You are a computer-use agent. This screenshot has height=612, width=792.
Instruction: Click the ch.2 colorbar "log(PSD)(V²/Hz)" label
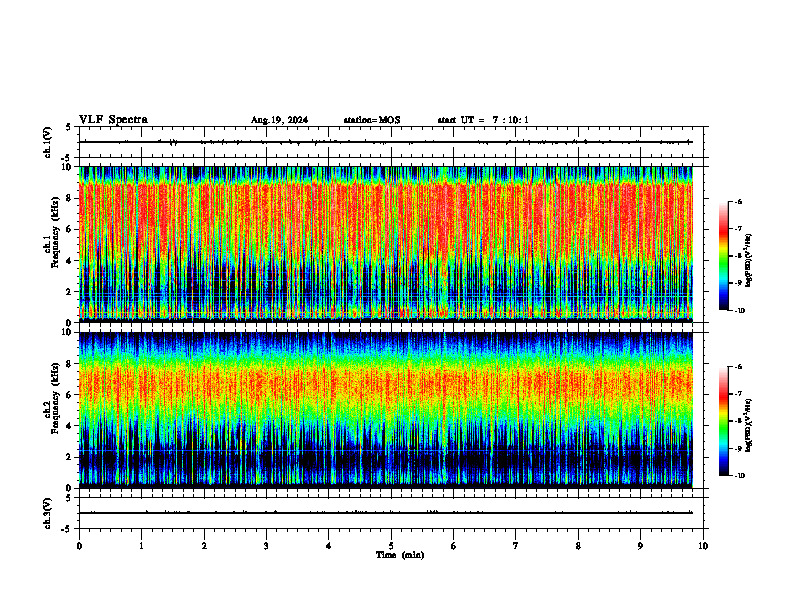(x=749, y=425)
